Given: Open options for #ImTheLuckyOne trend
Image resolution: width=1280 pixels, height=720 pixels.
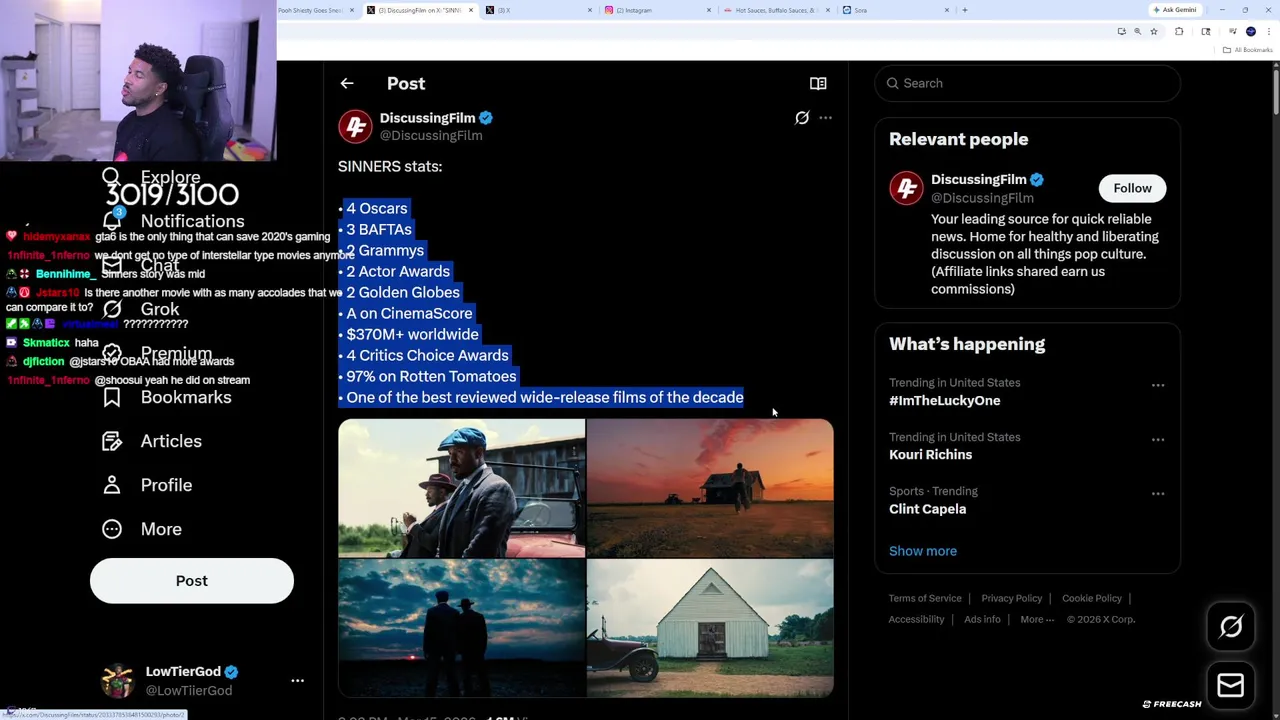Looking at the screenshot, I should [1158, 385].
